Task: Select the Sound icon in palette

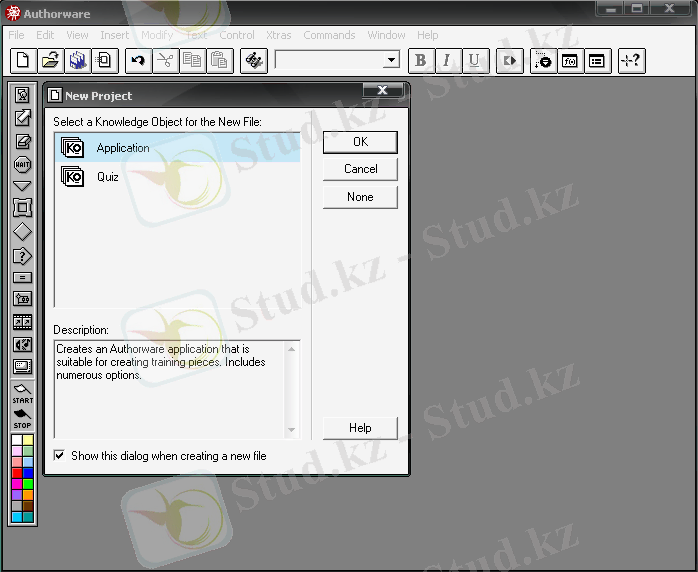Action: pos(22,345)
